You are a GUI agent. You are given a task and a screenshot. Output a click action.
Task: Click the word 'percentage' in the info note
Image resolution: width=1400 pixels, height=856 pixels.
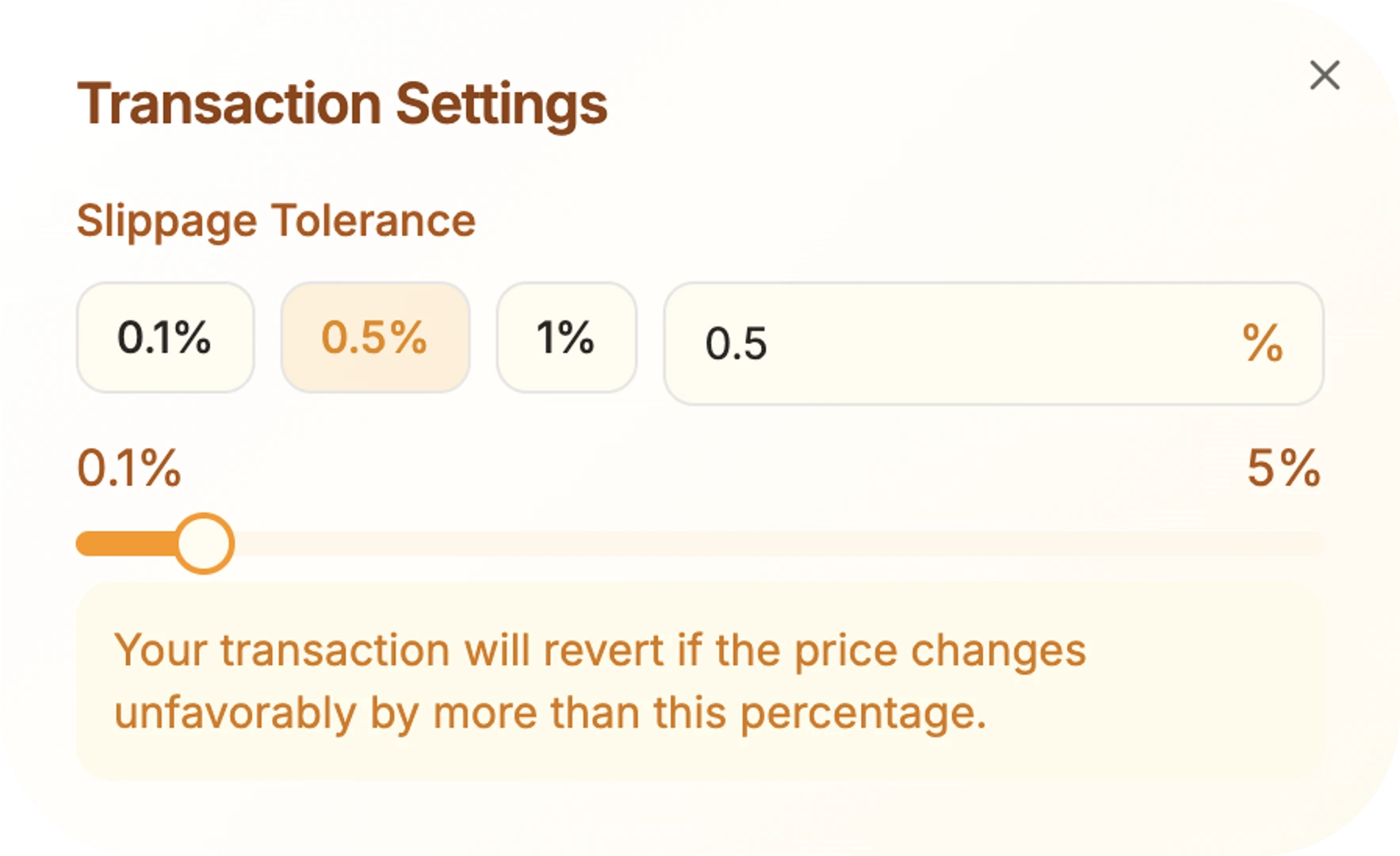857,715
